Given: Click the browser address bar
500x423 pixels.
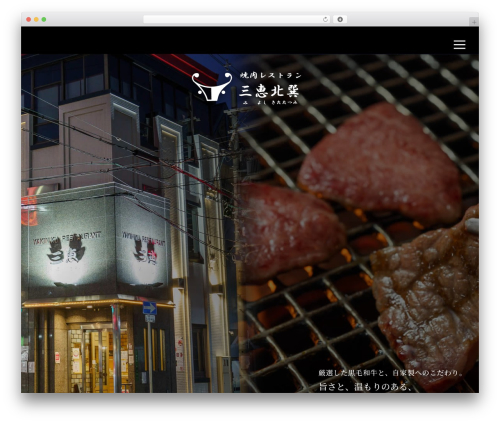Looking at the screenshot, I should (x=237, y=19).
